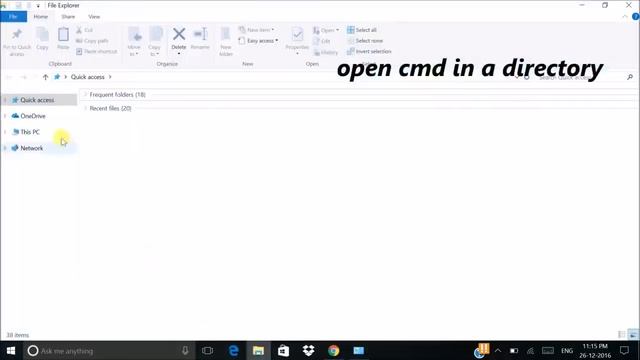This screenshot has height=360, width=640.
Task: Click Invert selection in ribbon
Action: click(369, 51)
